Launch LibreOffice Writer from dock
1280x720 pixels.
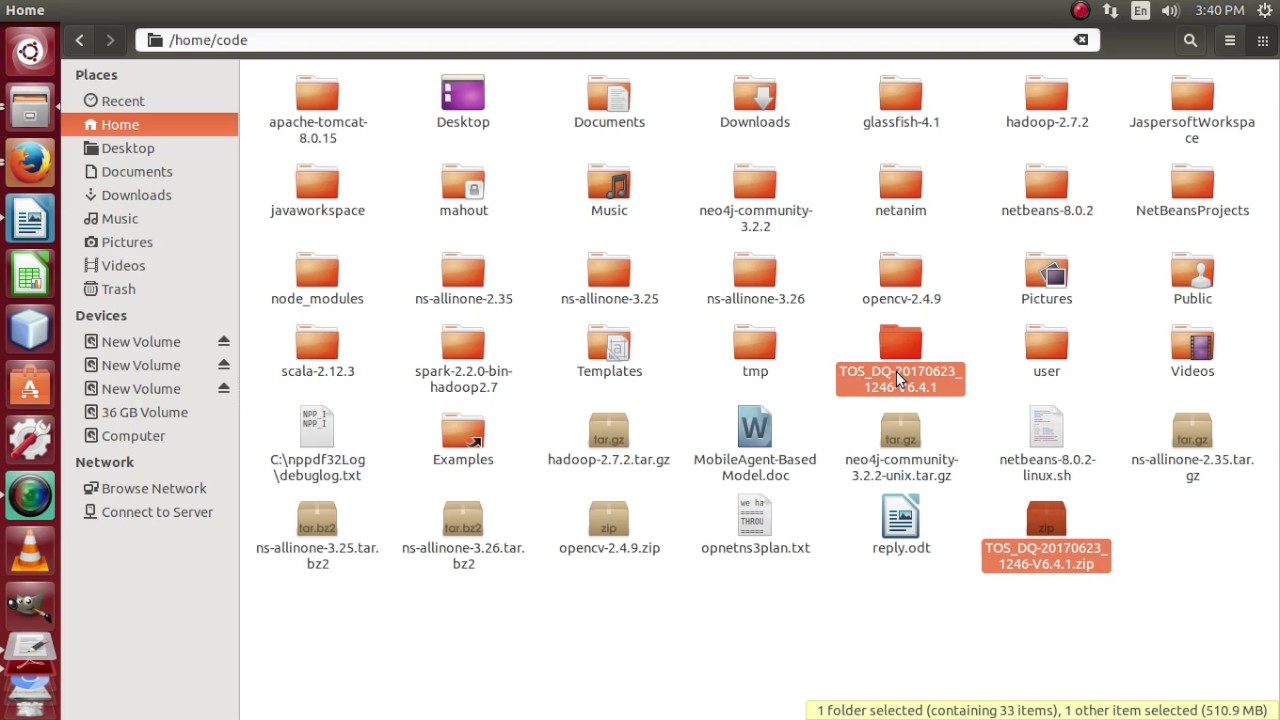[30, 216]
